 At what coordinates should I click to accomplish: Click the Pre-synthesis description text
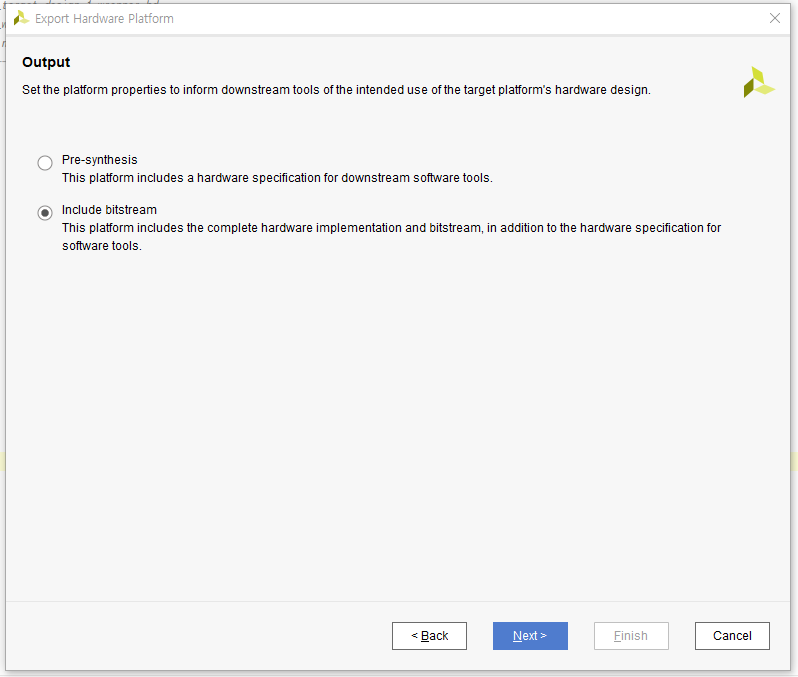pos(277,178)
